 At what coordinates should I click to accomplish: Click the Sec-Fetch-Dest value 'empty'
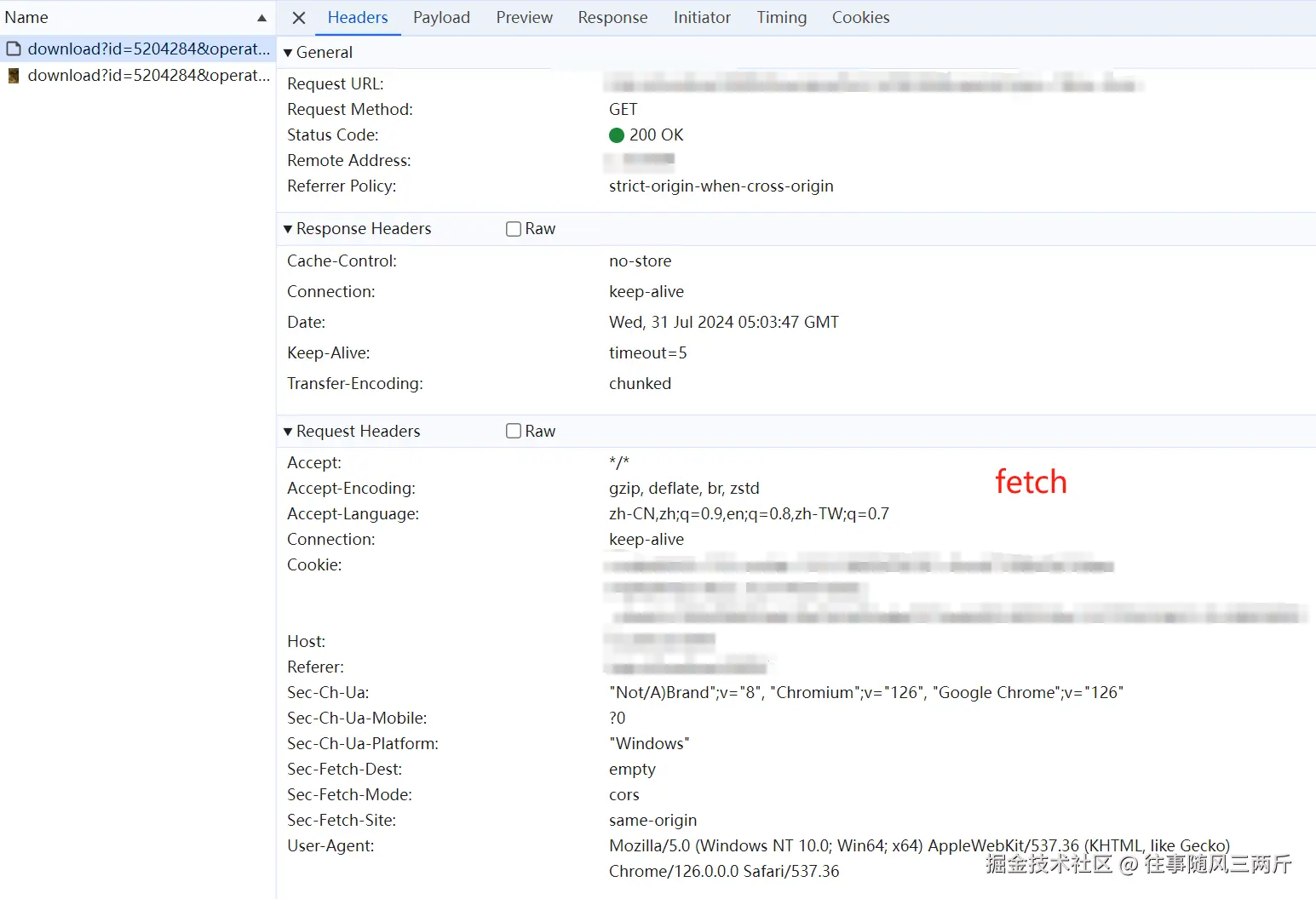point(632,769)
